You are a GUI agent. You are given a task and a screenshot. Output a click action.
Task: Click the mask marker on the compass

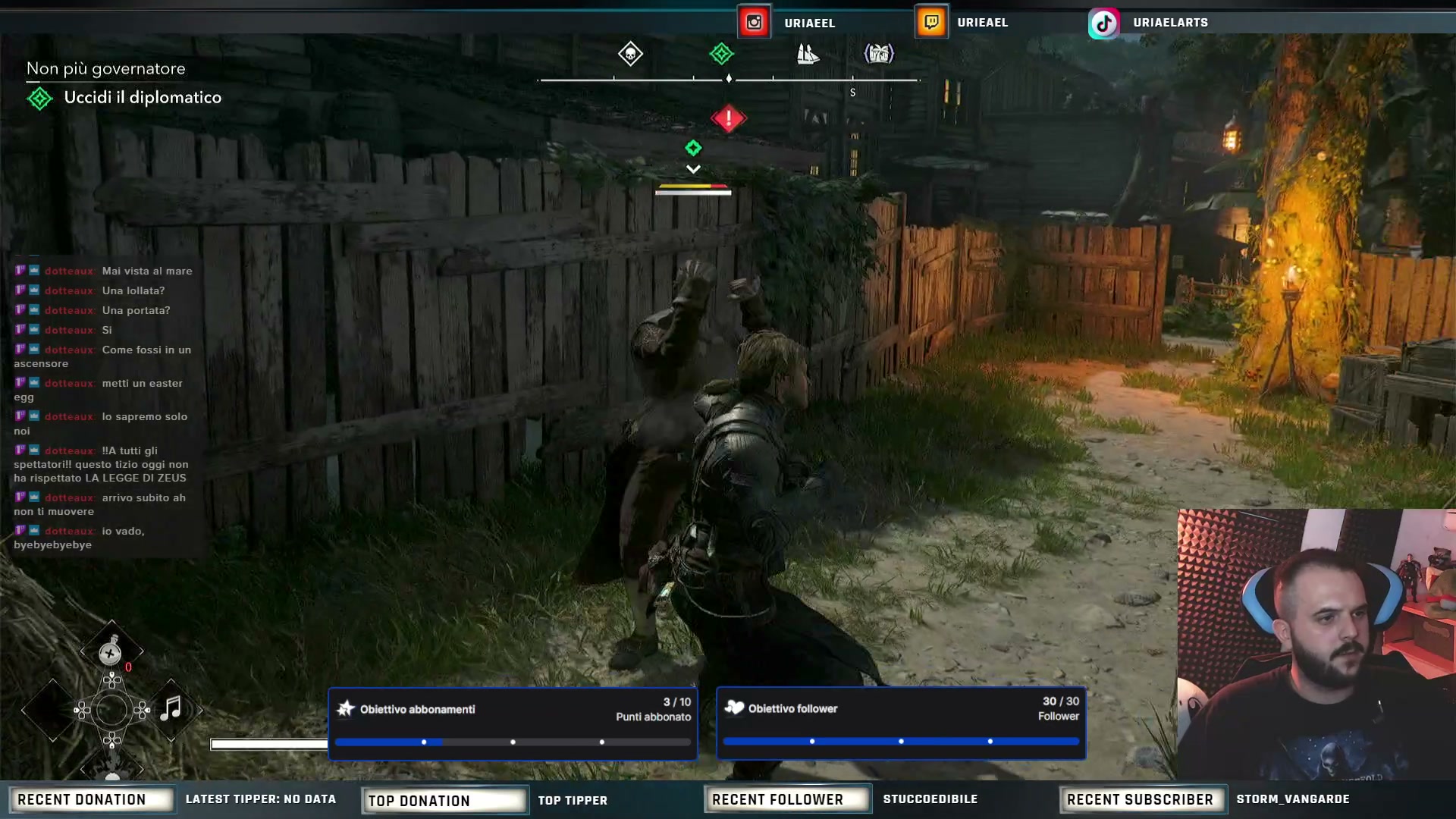pyautogui.click(x=879, y=54)
